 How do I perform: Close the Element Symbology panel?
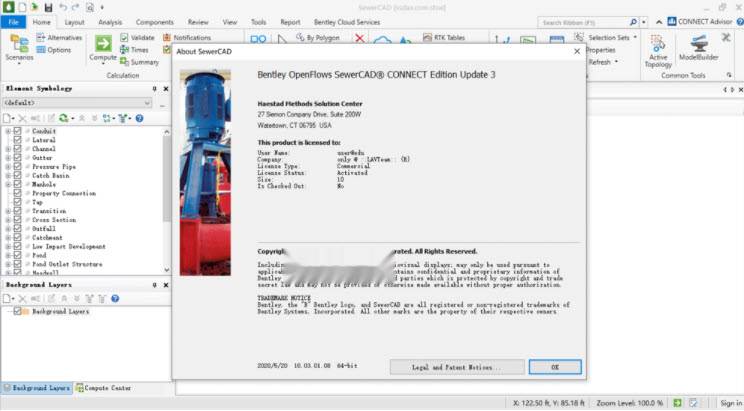tap(166, 89)
